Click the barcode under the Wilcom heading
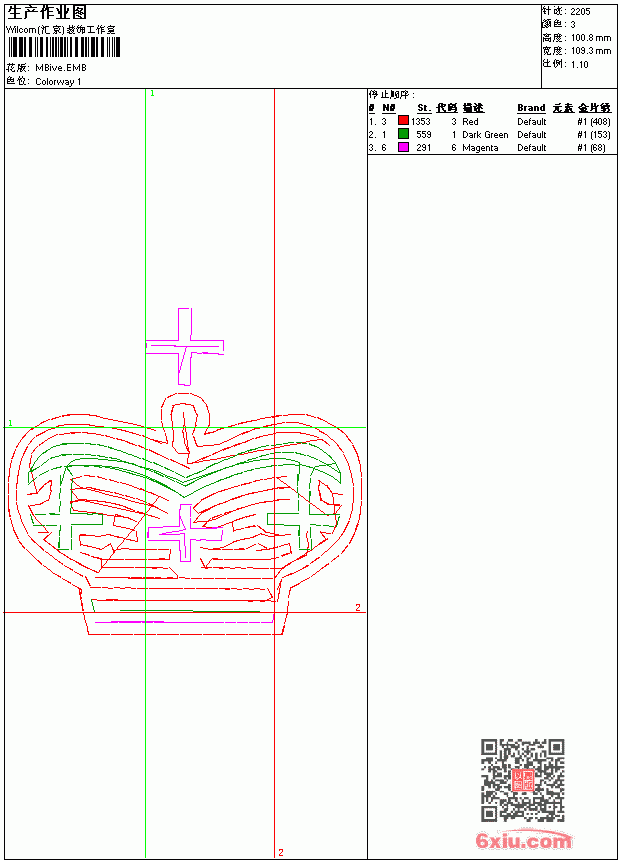This screenshot has width=620, height=860. [x=63, y=47]
